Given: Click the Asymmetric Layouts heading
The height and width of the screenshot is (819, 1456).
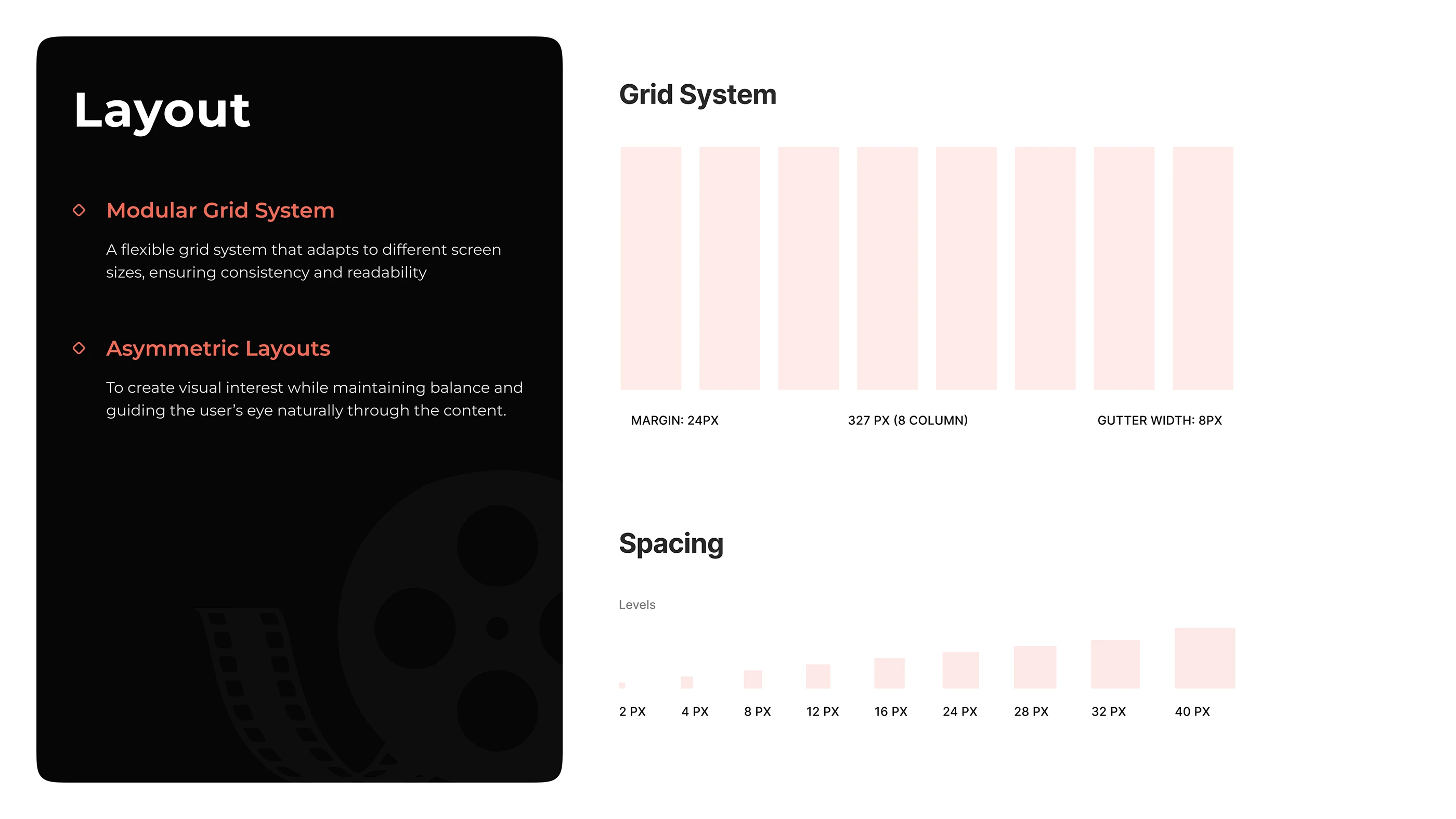Looking at the screenshot, I should [218, 349].
